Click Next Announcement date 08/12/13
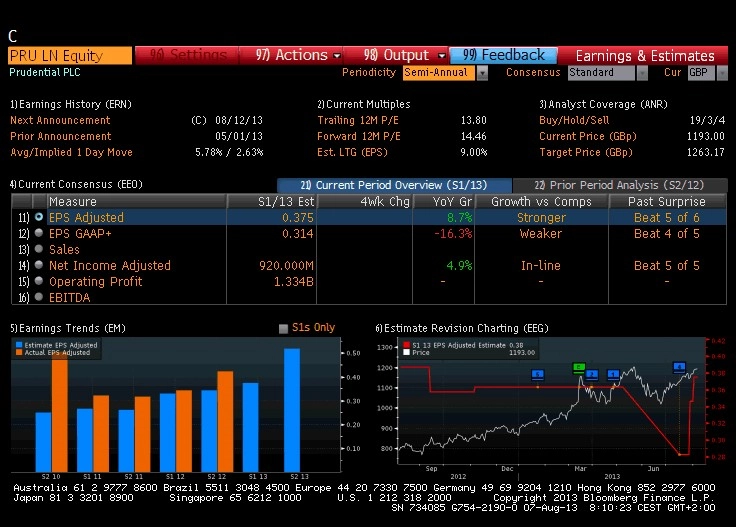Image resolution: width=736 pixels, height=527 pixels. 238,120
